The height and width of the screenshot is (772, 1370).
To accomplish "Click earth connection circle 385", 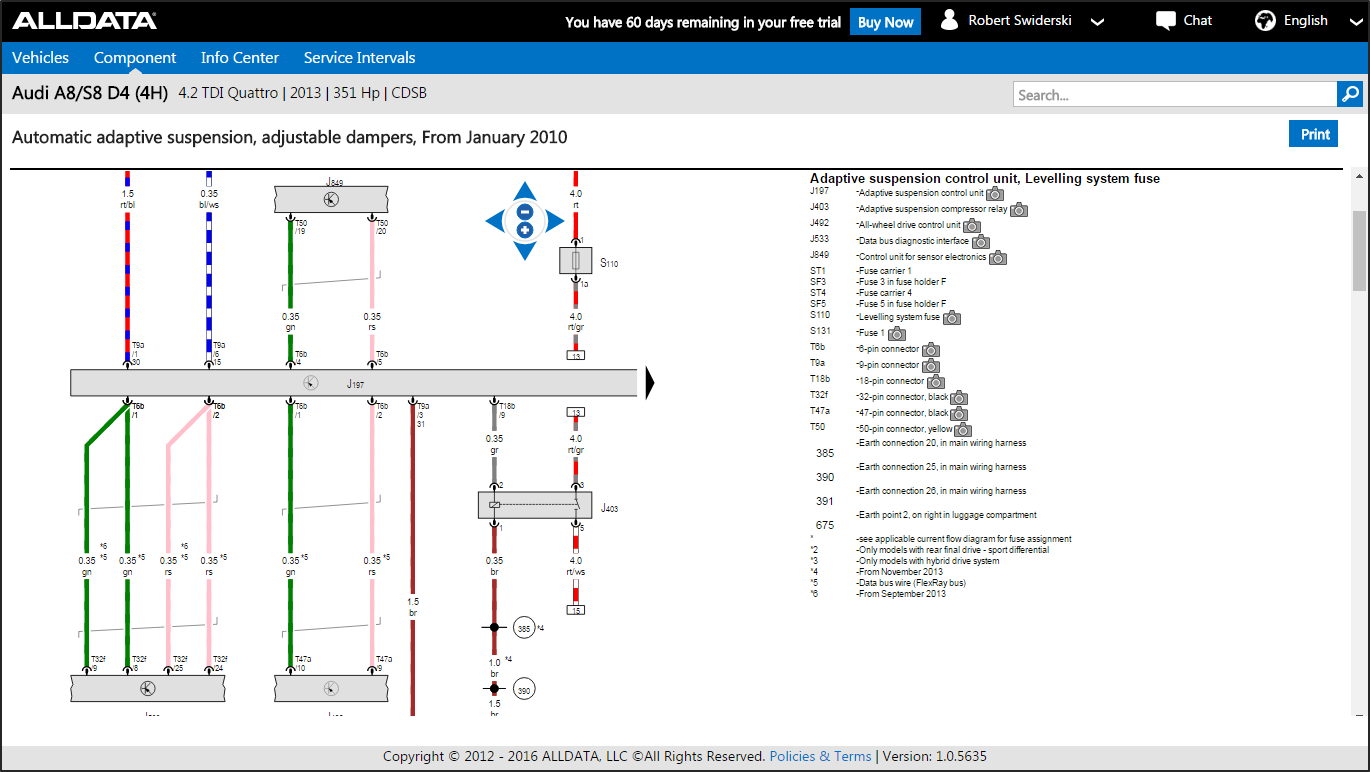I will pos(524,629).
